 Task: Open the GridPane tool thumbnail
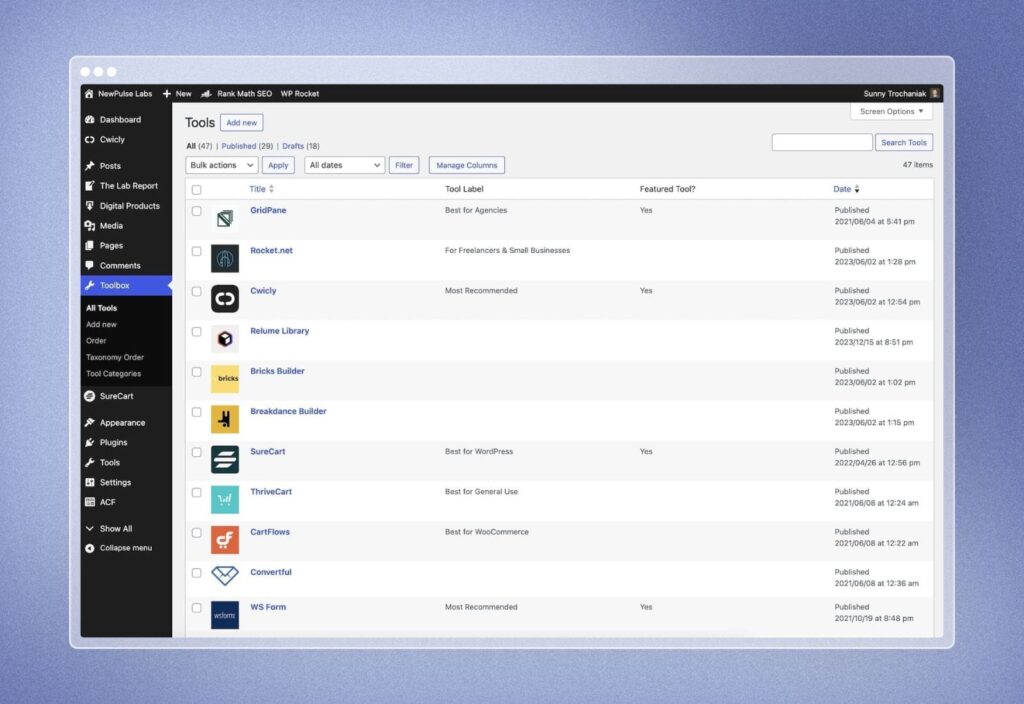(x=224, y=218)
